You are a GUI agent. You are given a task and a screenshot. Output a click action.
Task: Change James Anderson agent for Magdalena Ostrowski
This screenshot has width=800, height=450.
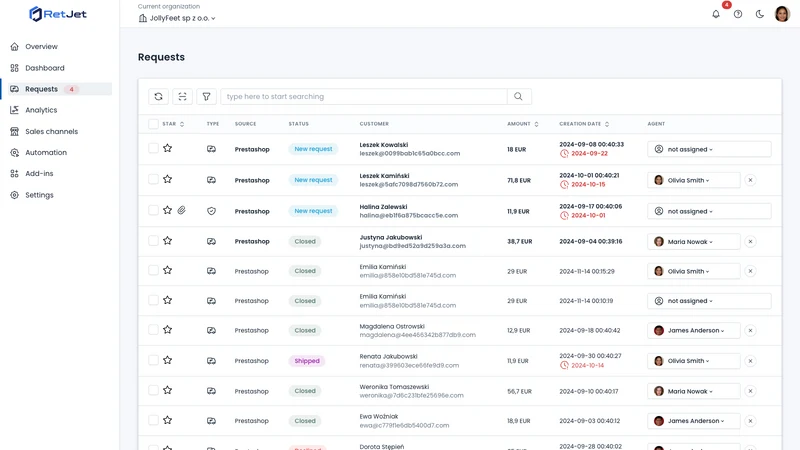(694, 331)
